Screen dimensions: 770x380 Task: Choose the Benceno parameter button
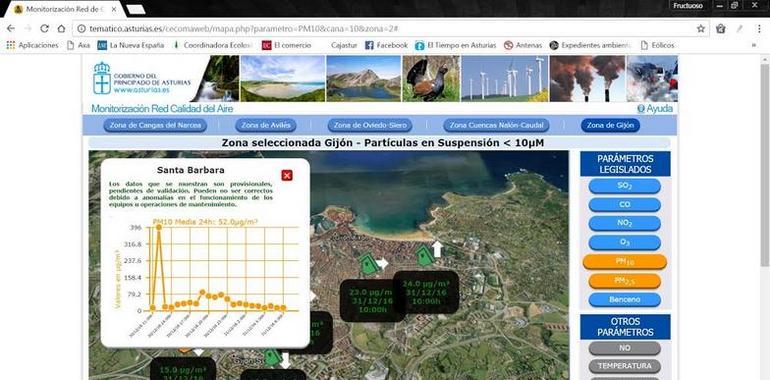point(625,299)
